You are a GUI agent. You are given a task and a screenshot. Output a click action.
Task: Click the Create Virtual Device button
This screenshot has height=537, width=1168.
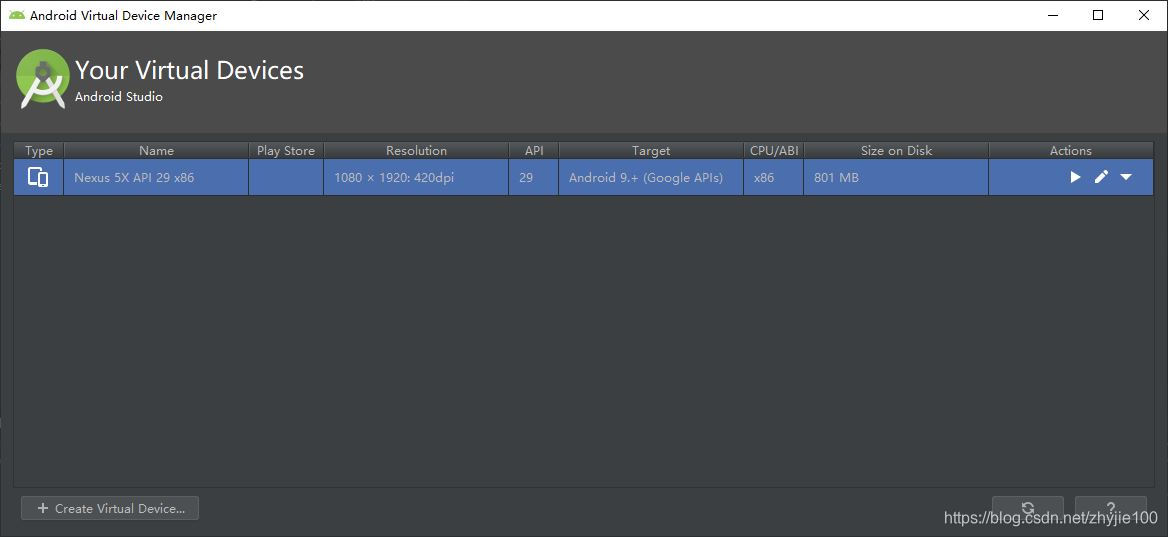pyautogui.click(x=110, y=508)
